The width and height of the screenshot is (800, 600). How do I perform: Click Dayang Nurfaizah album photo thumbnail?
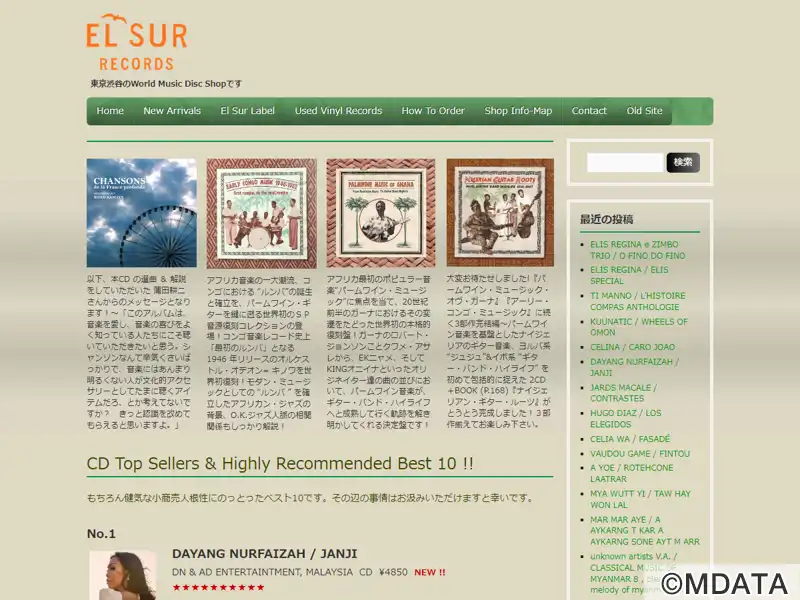pos(123,575)
